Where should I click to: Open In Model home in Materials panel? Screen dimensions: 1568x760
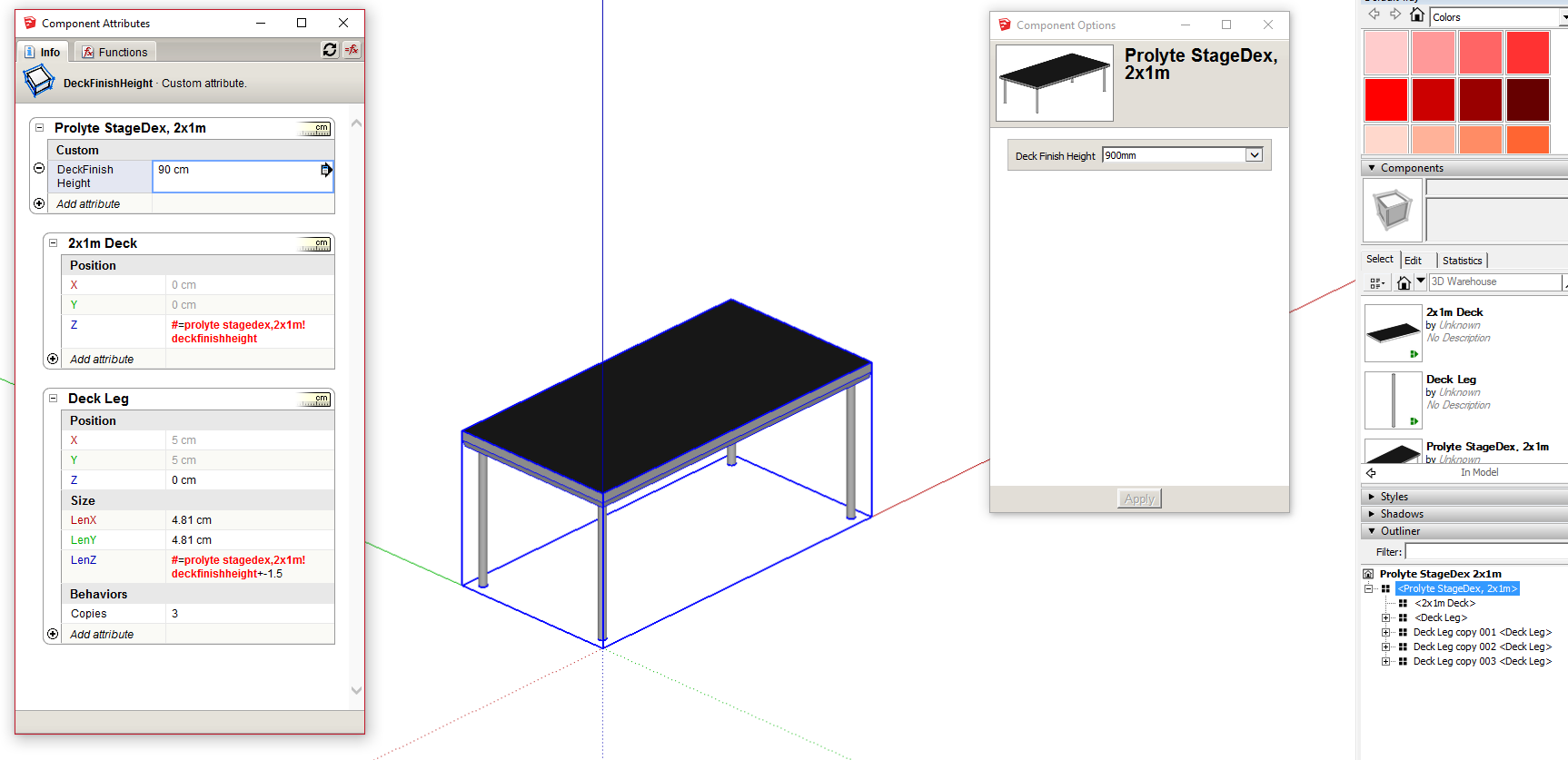click(1417, 15)
